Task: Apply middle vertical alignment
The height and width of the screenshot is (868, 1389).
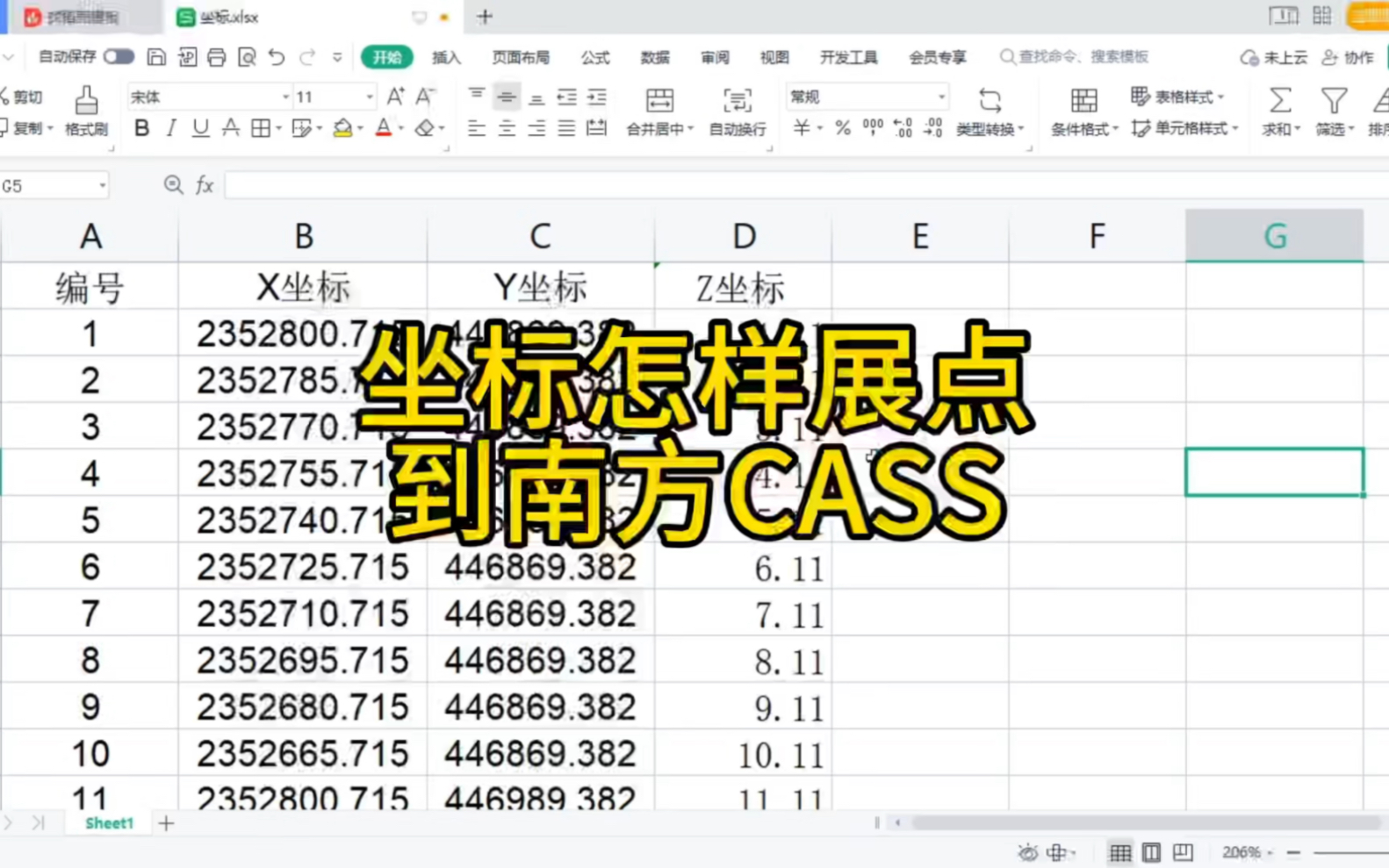Action: pyautogui.click(x=507, y=97)
